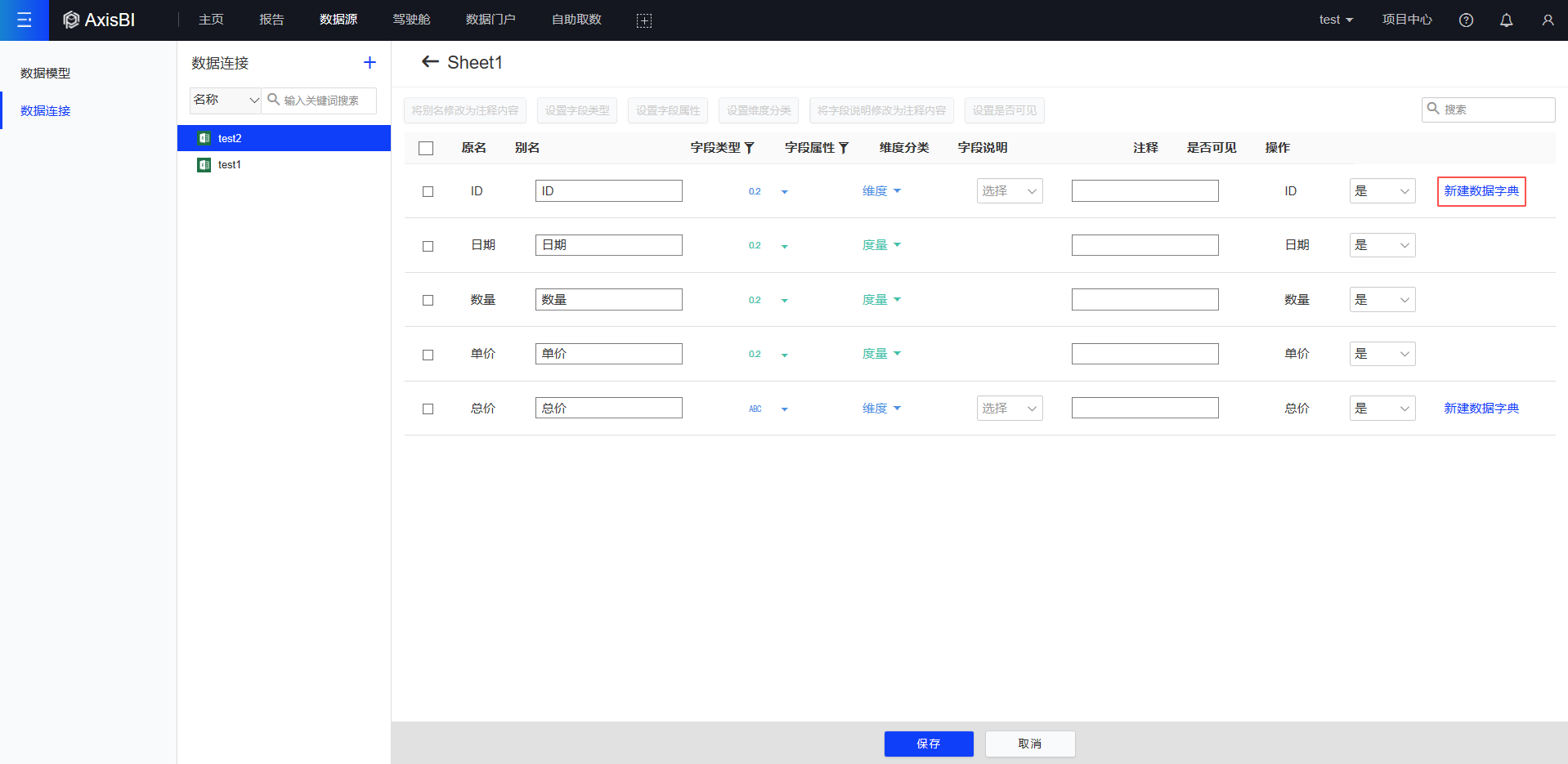The image size is (1568, 764).
Task: Click the user profile icon
Action: pos(1547,20)
